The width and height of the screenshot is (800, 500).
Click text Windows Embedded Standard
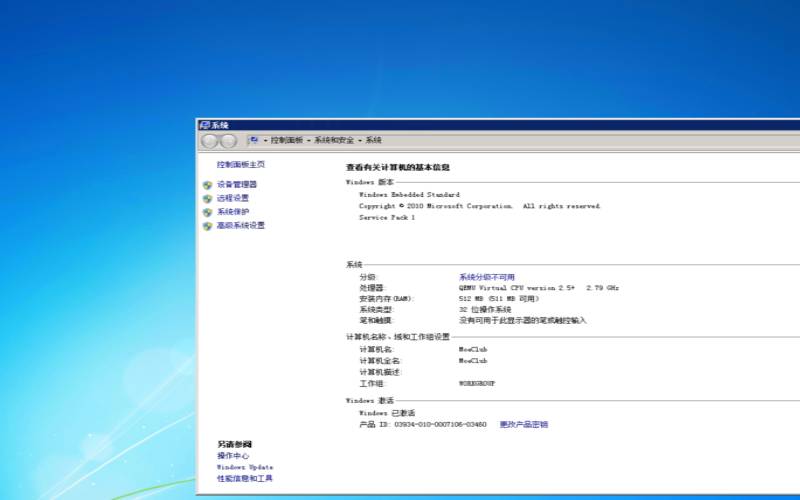[409, 194]
